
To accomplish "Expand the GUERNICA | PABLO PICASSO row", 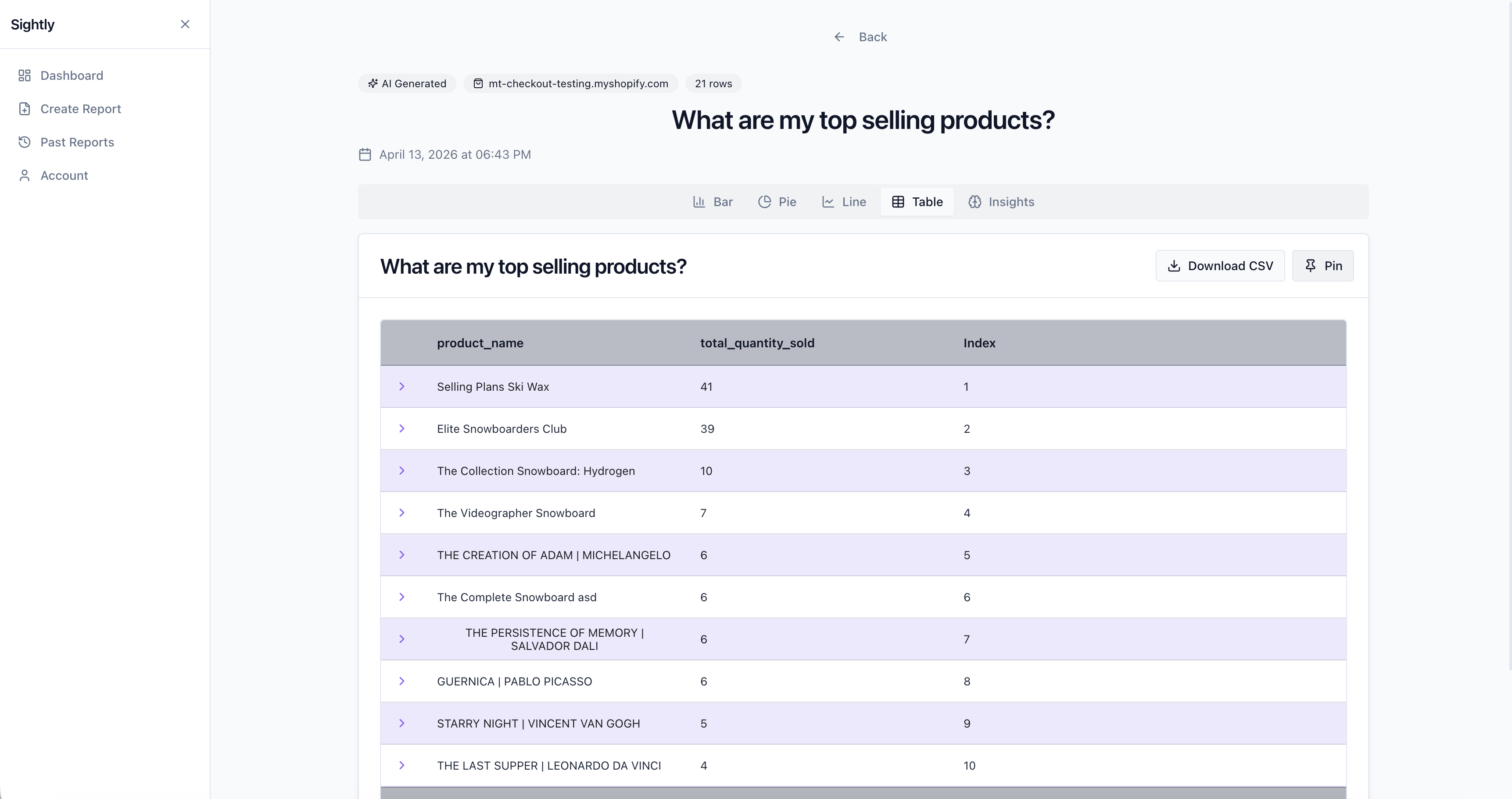I will (x=402, y=681).
